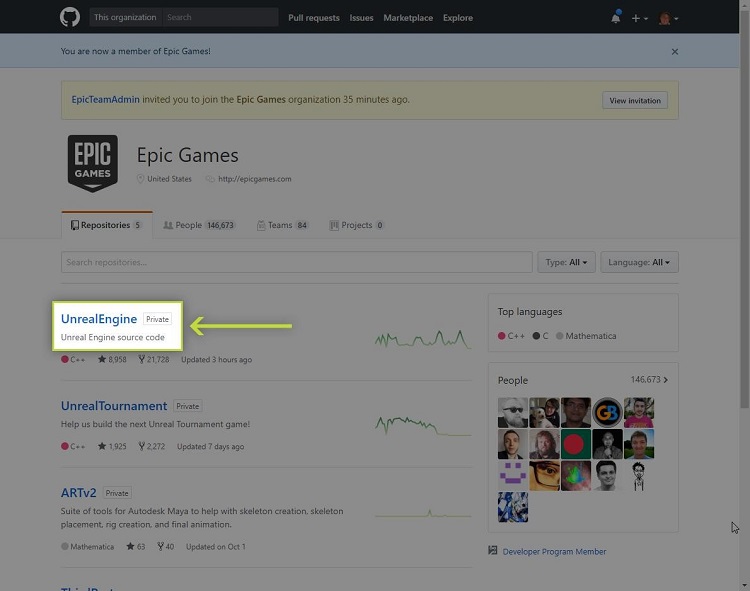Open Pull requests in the top navigation
The width and height of the screenshot is (750, 591).
click(x=314, y=18)
